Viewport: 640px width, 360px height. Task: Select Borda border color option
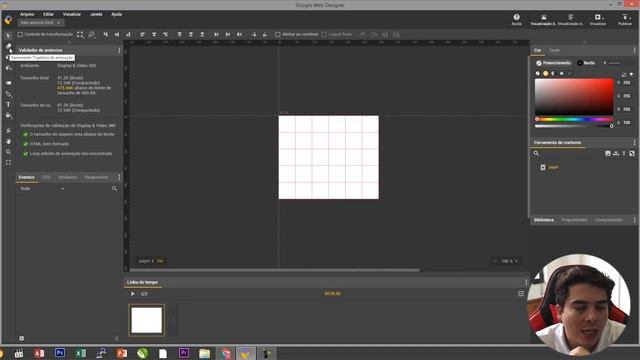tap(586, 63)
